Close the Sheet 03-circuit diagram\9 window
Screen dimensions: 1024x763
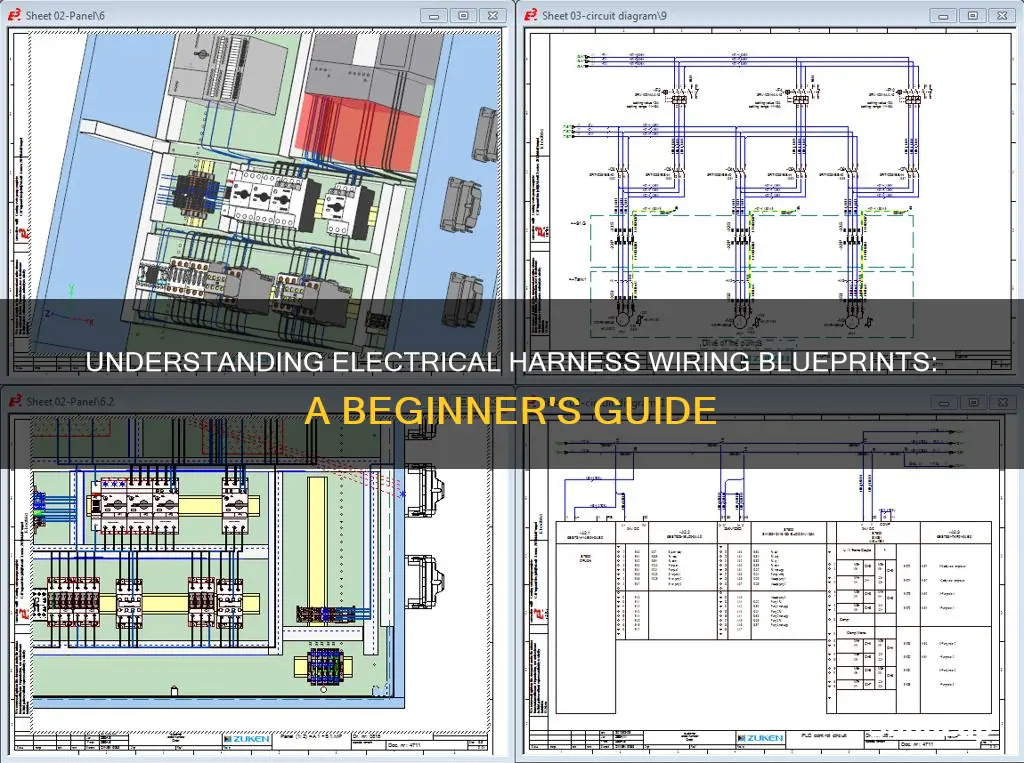1002,16
